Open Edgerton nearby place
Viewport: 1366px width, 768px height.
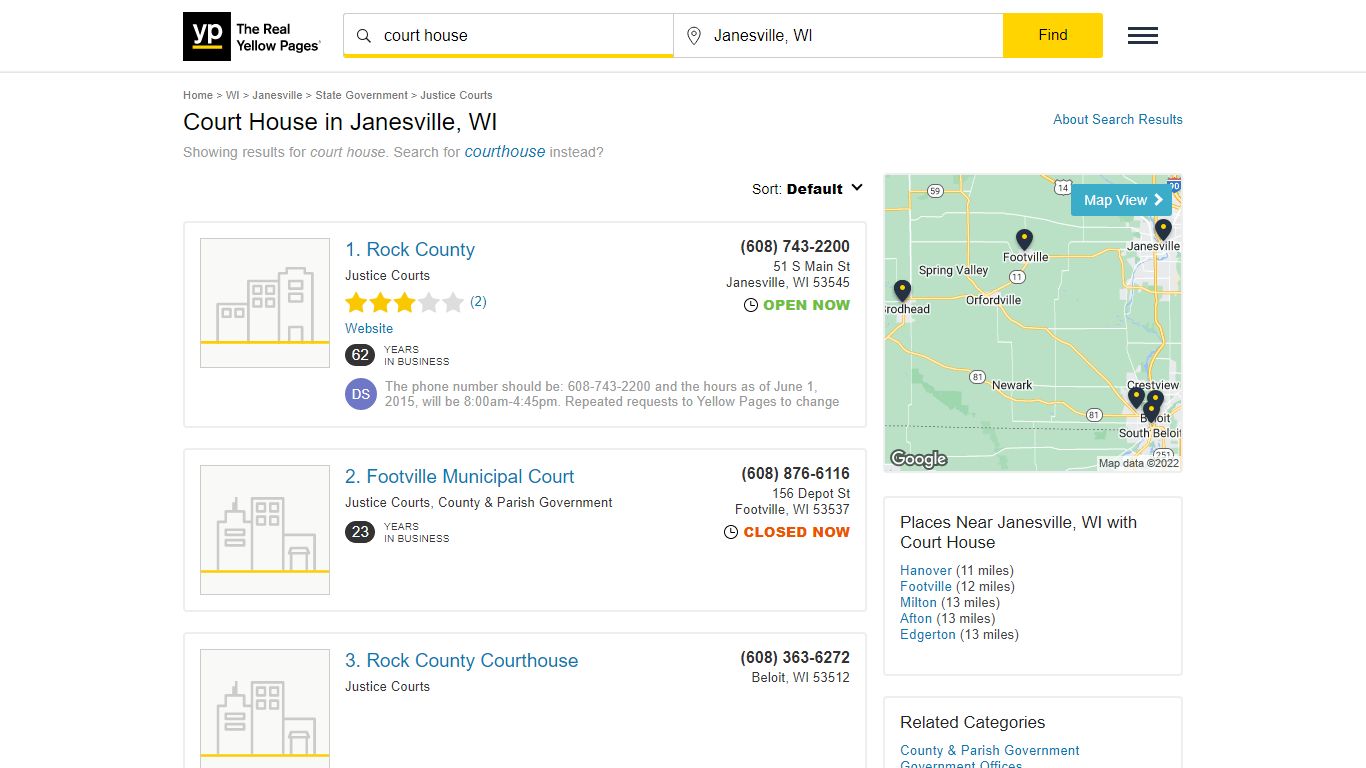(x=928, y=634)
